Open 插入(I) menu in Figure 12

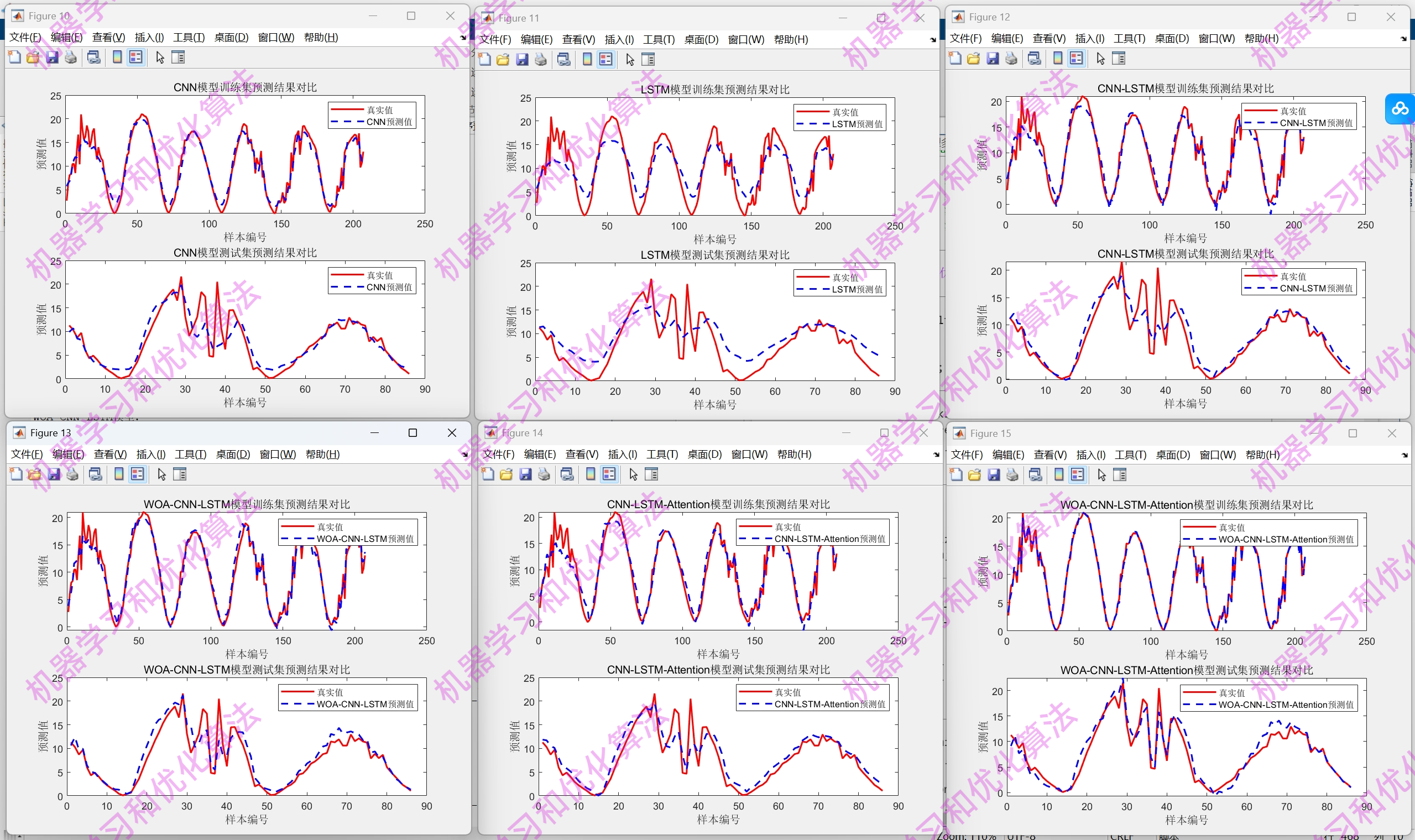point(1089,39)
